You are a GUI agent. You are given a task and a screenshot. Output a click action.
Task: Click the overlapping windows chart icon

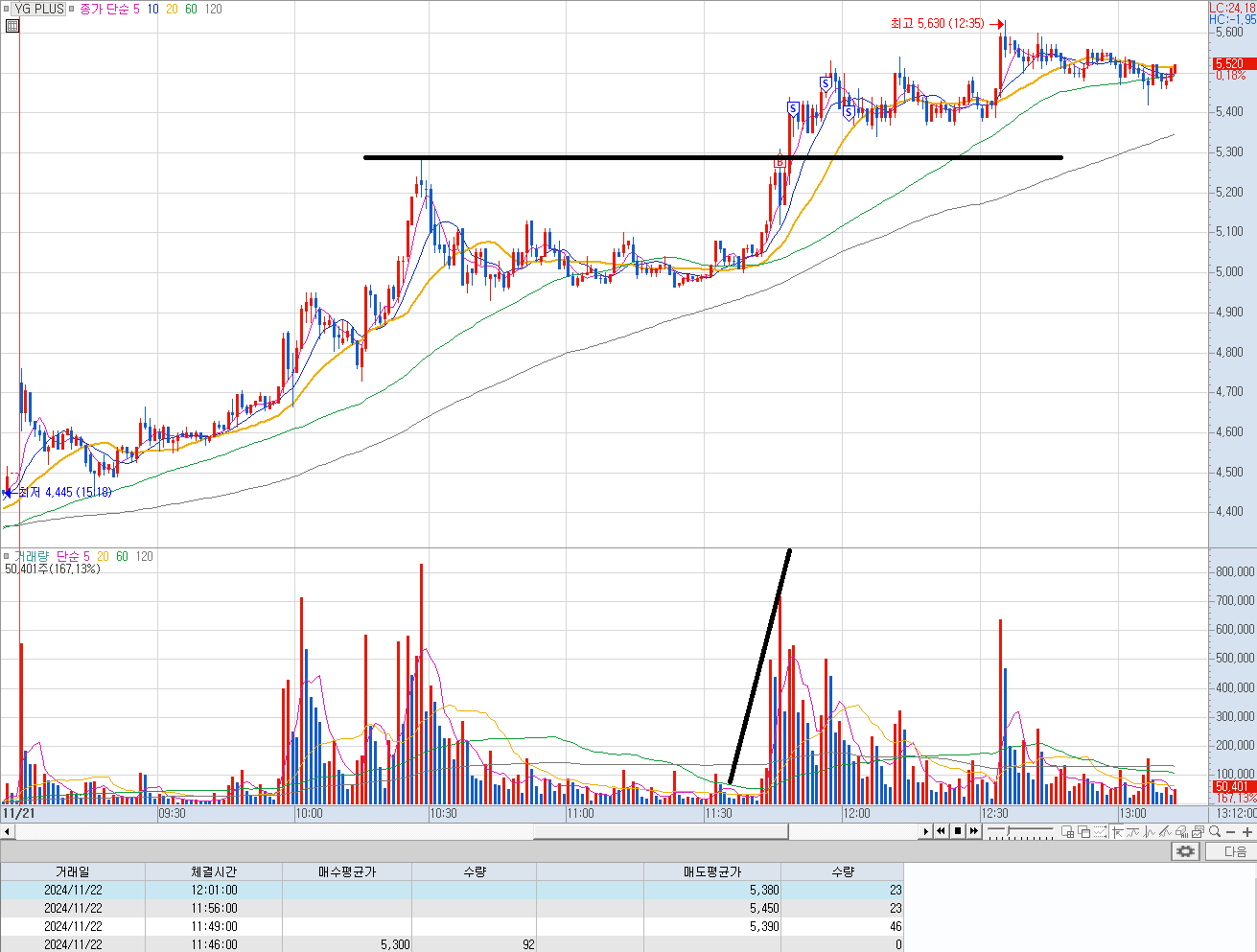click(1083, 831)
